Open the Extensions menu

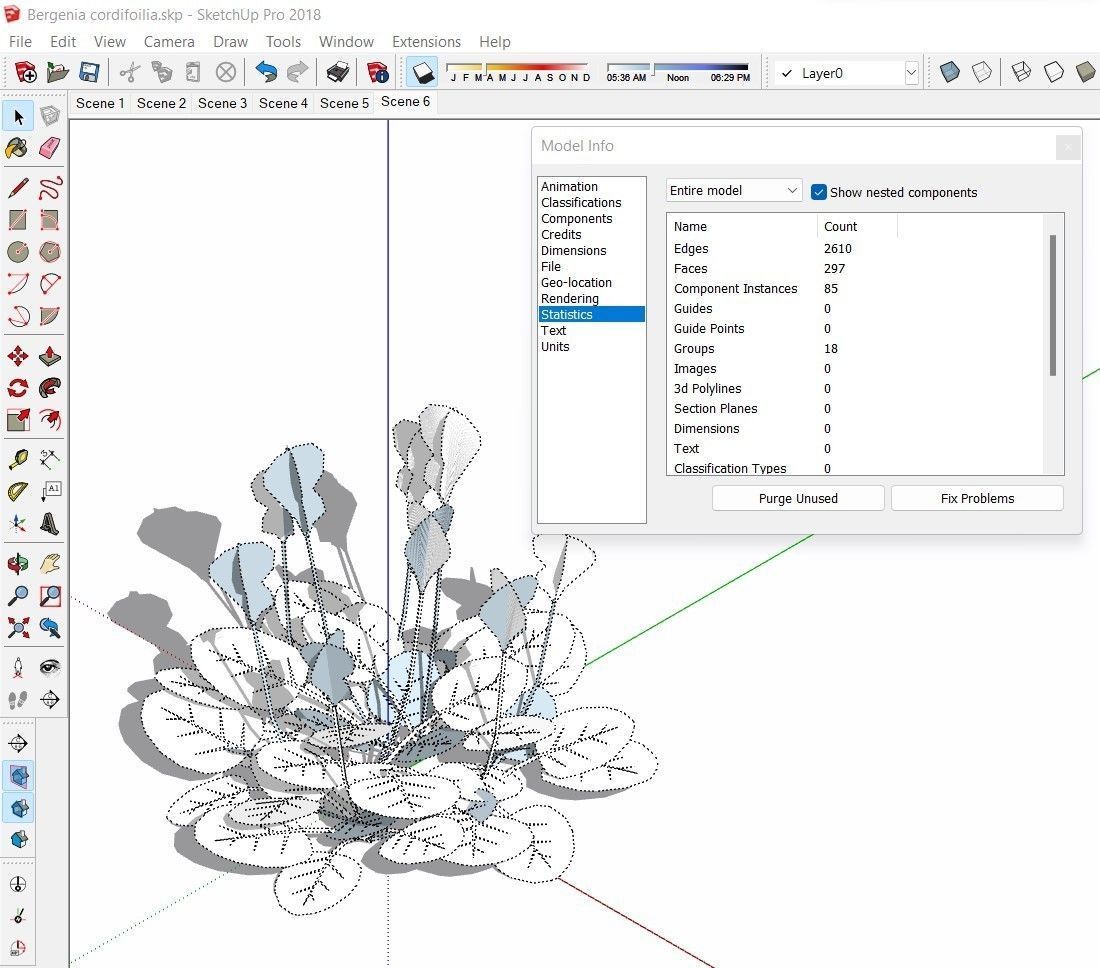[427, 41]
